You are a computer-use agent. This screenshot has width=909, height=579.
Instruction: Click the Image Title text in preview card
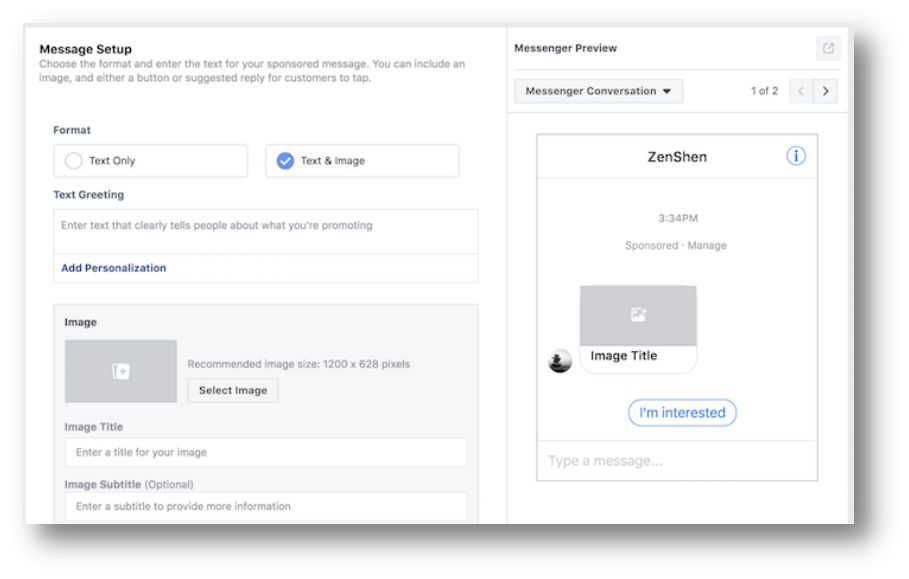(x=624, y=355)
